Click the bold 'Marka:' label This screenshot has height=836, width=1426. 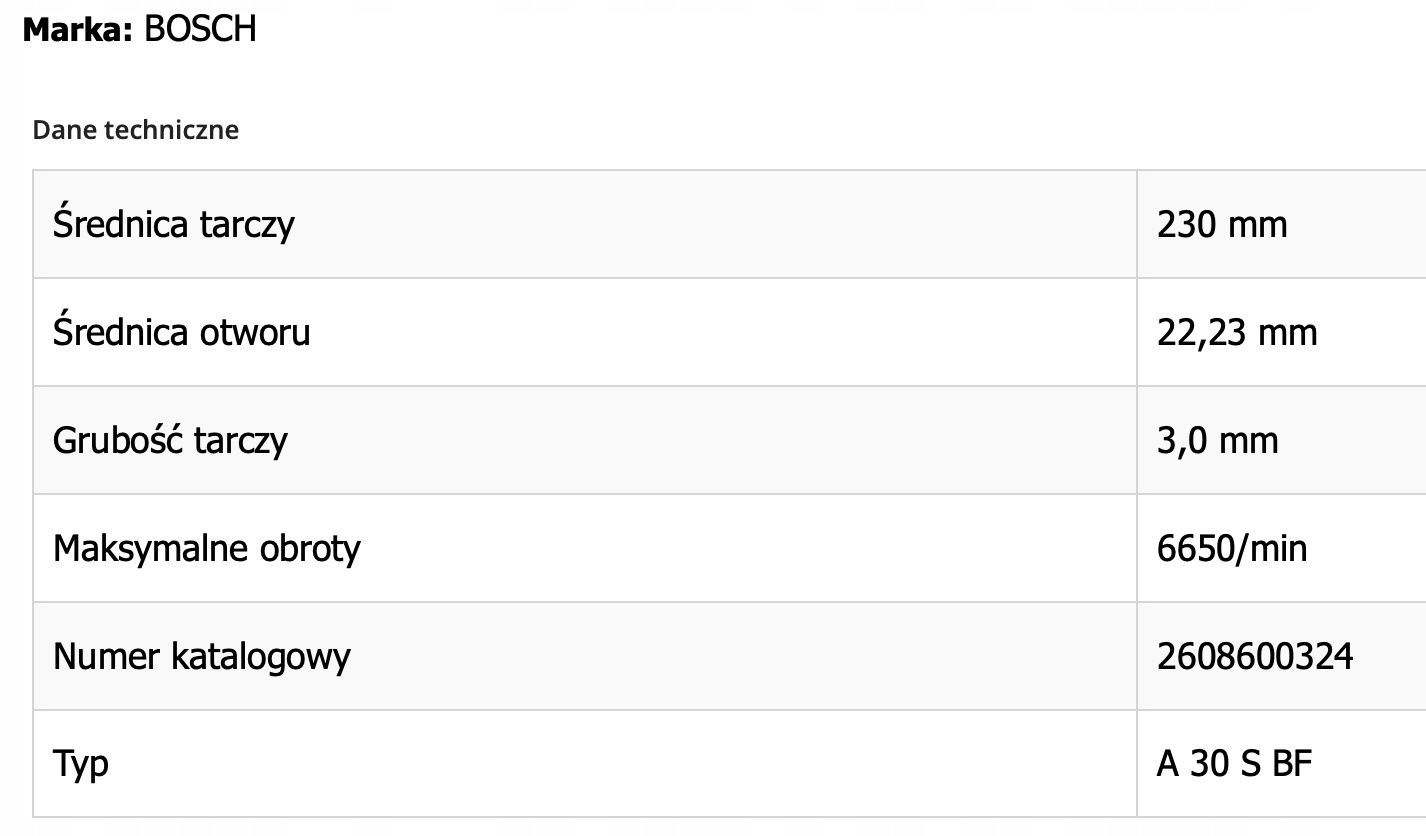pyautogui.click(x=77, y=30)
